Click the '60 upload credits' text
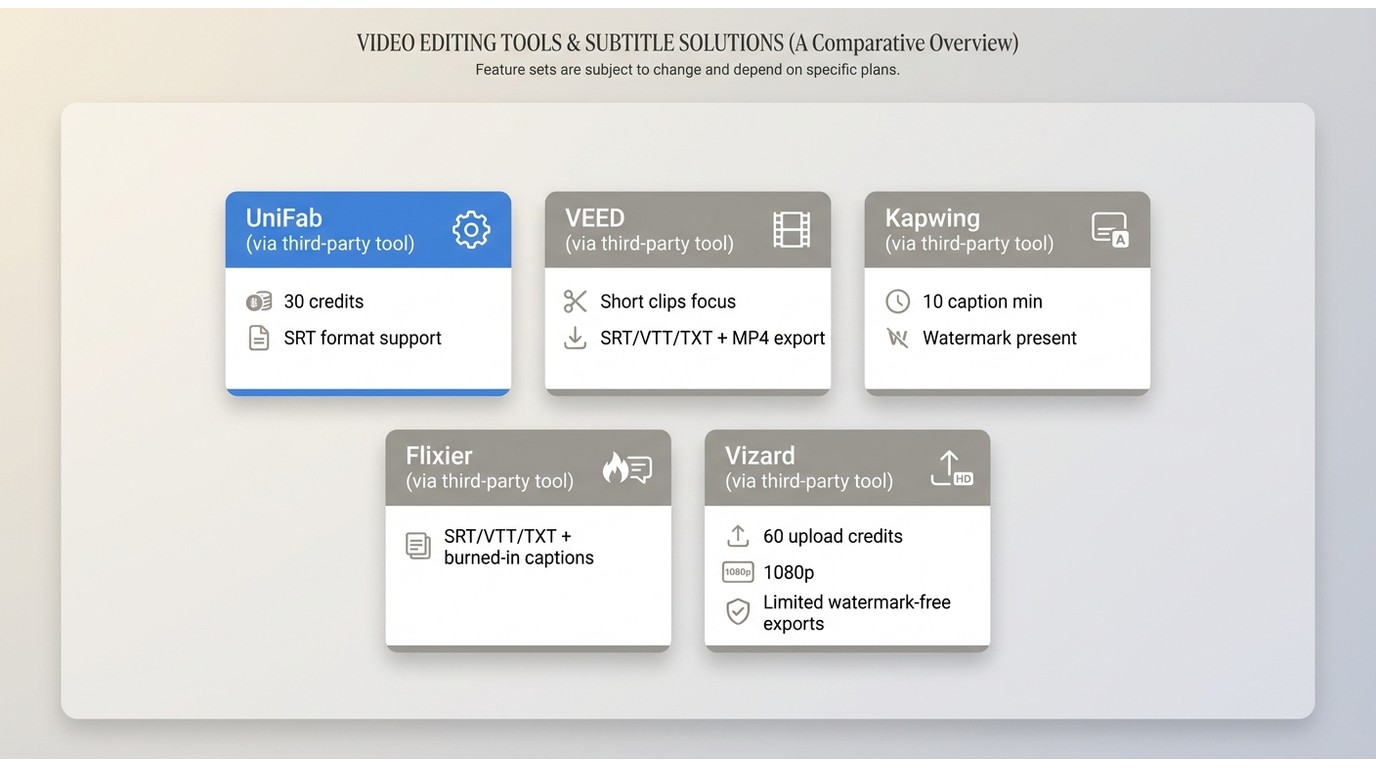 (x=833, y=536)
